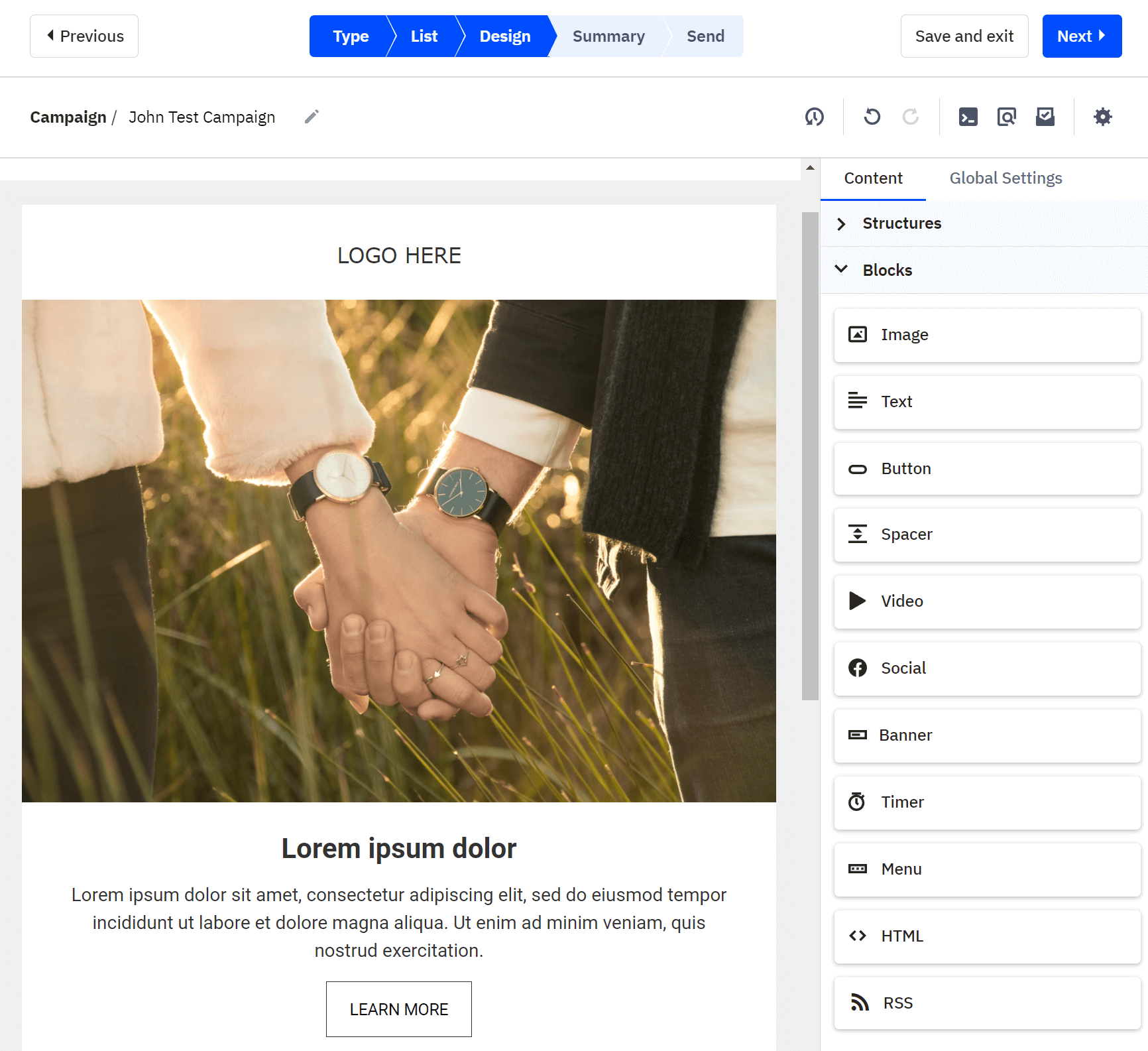Select the Button block icon
The width and height of the screenshot is (1148, 1051).
[x=858, y=469]
